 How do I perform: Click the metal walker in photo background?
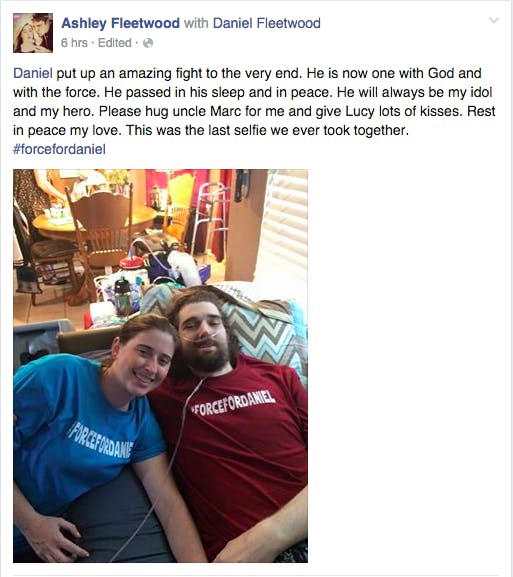click(x=211, y=215)
